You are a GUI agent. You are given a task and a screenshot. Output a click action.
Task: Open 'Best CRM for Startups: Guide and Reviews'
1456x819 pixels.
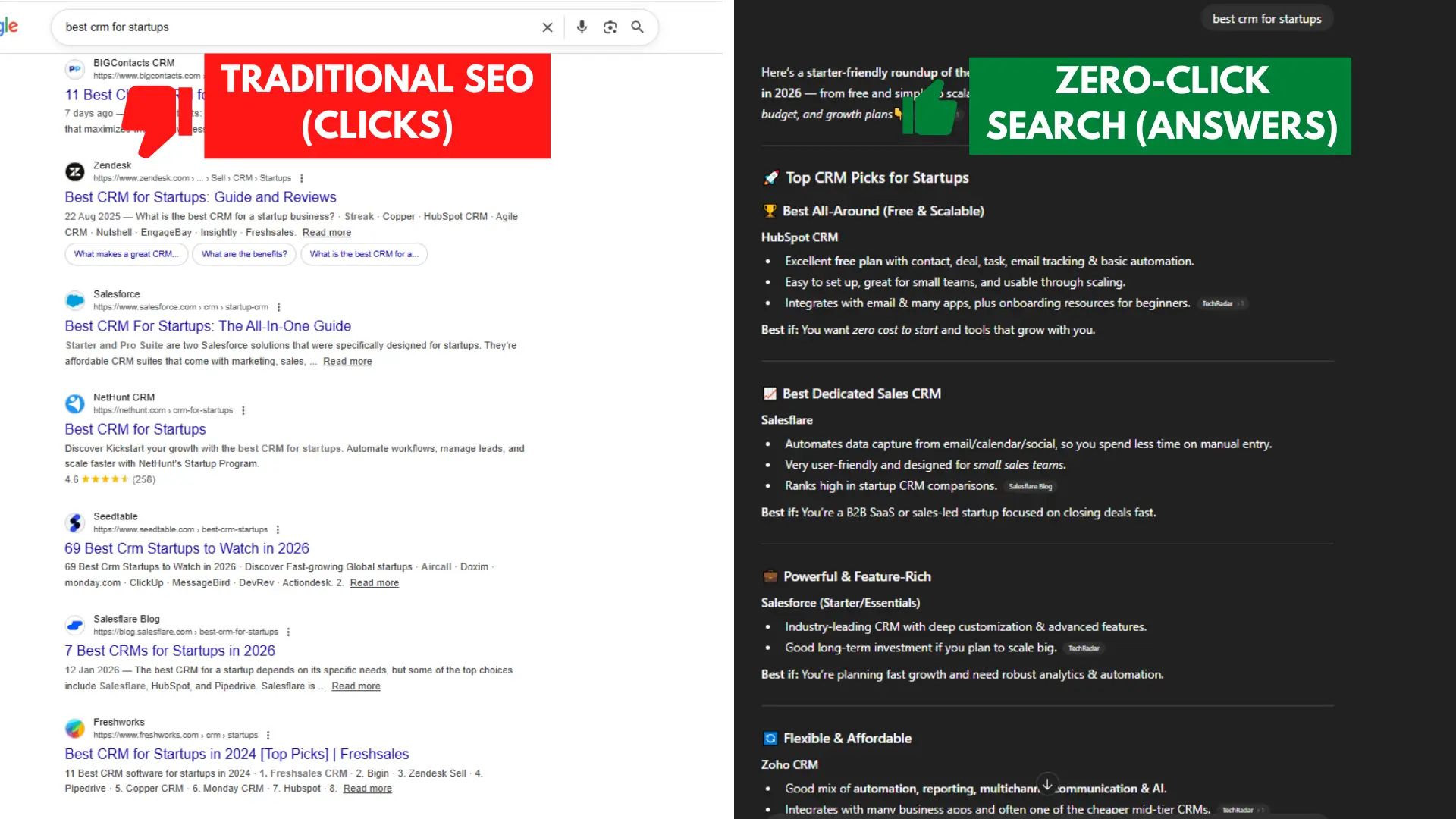pyautogui.click(x=200, y=196)
